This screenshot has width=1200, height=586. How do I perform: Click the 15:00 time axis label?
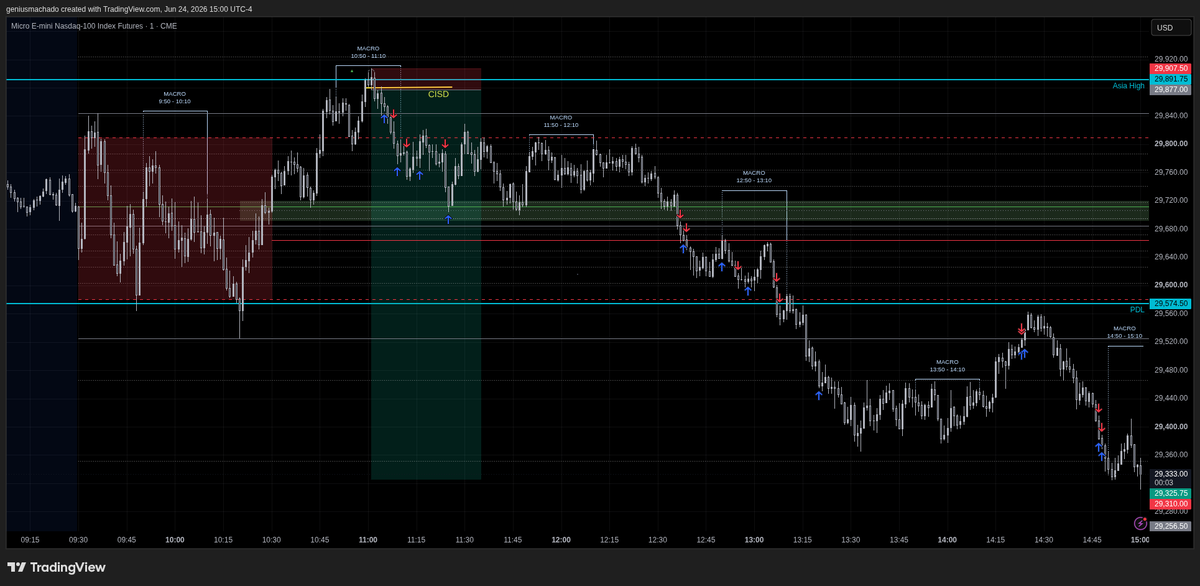click(x=1139, y=540)
